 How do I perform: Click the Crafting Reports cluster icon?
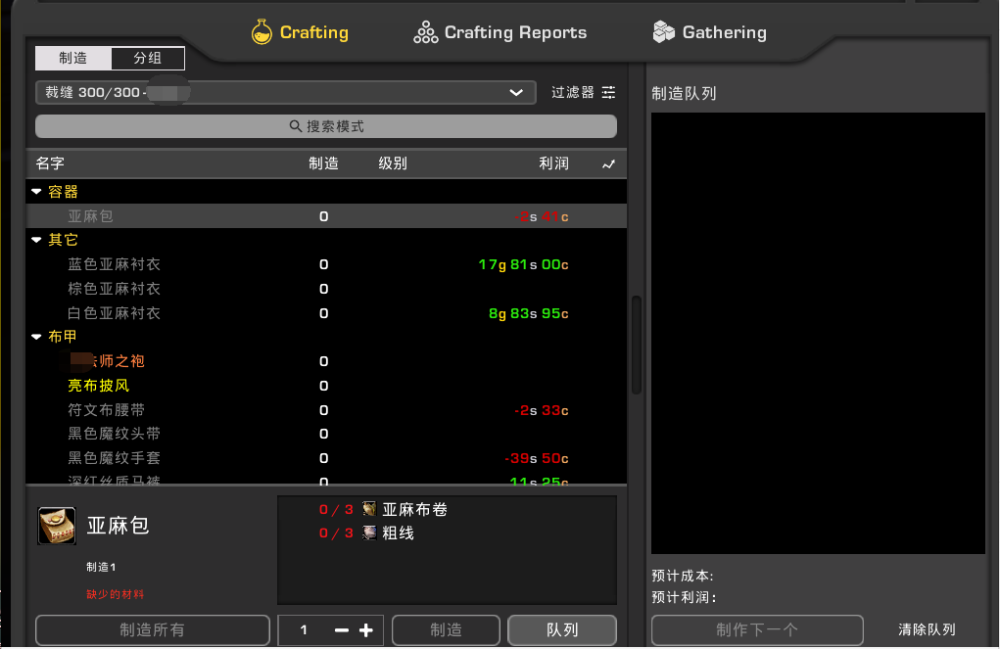tap(425, 32)
